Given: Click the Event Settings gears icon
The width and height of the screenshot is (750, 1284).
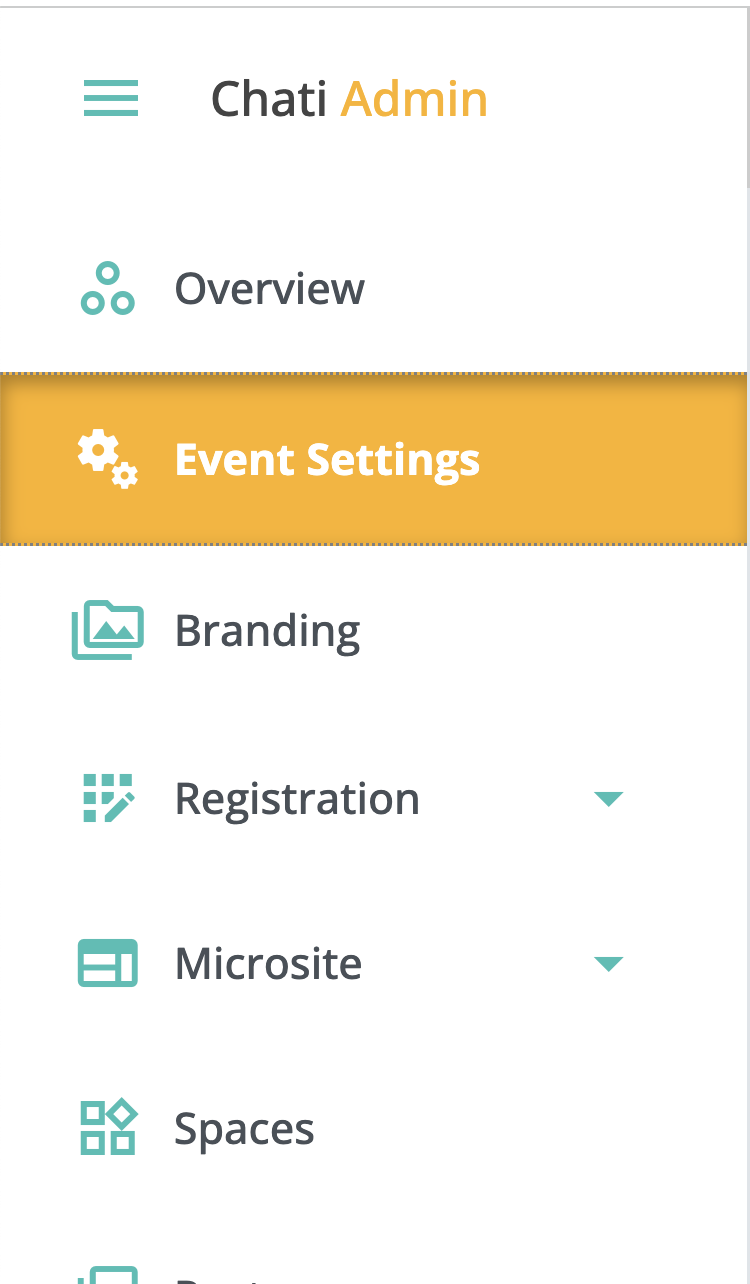Looking at the screenshot, I should coord(107,459).
